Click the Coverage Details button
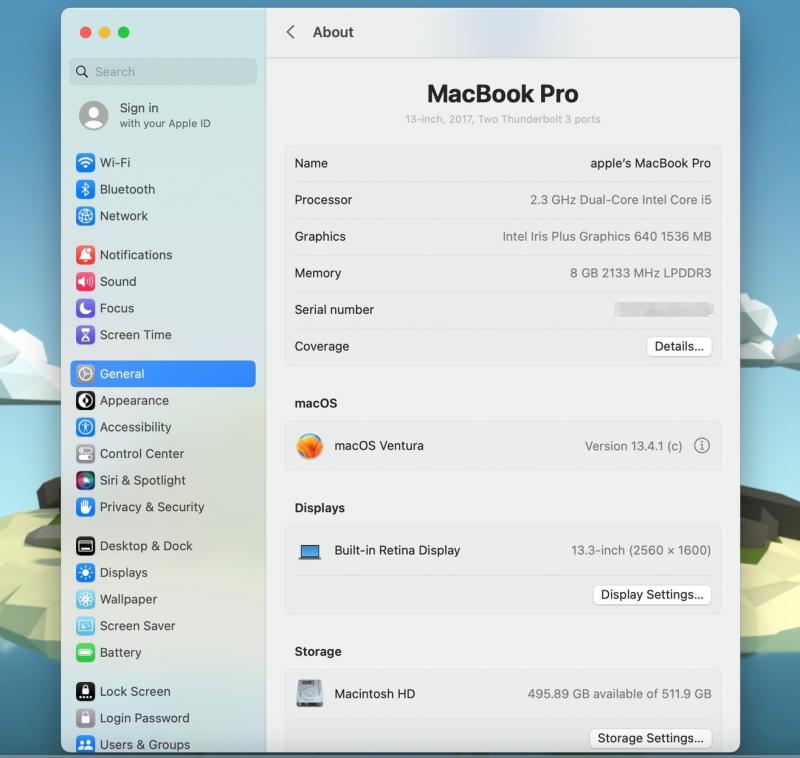This screenshot has height=758, width=800. click(x=679, y=347)
